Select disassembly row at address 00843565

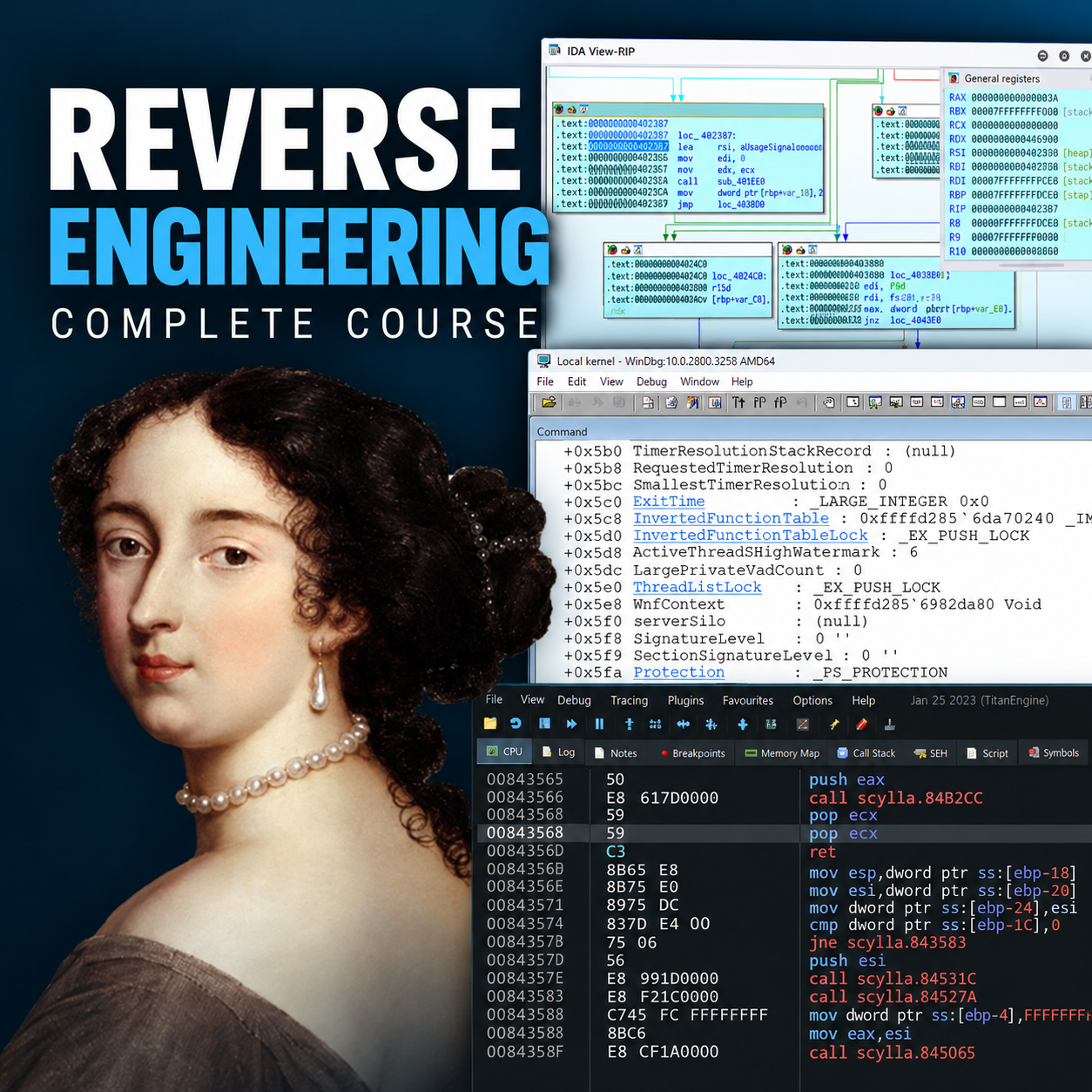coord(784,779)
